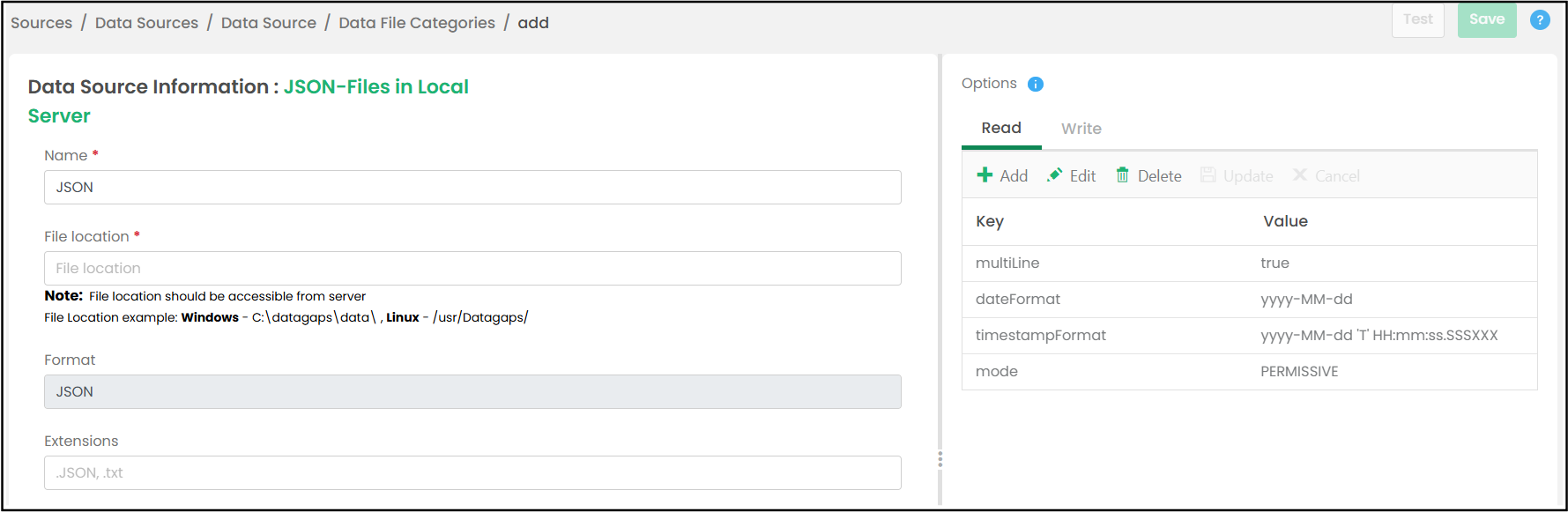The width and height of the screenshot is (1568, 512).
Task: Go to Data Sources breadcrumb
Action: point(147,23)
